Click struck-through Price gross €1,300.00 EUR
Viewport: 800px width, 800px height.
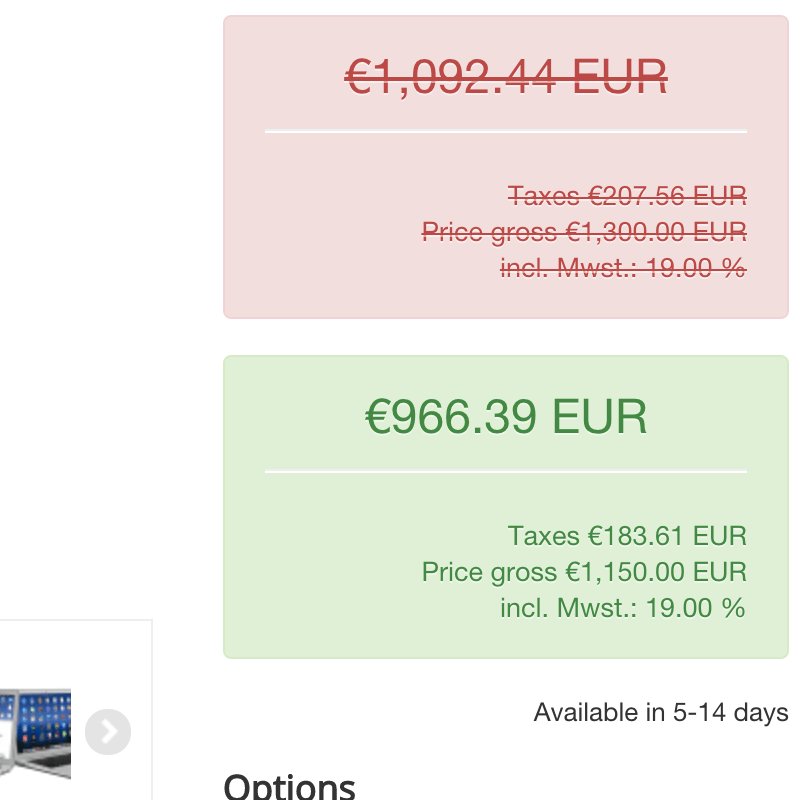click(x=584, y=232)
